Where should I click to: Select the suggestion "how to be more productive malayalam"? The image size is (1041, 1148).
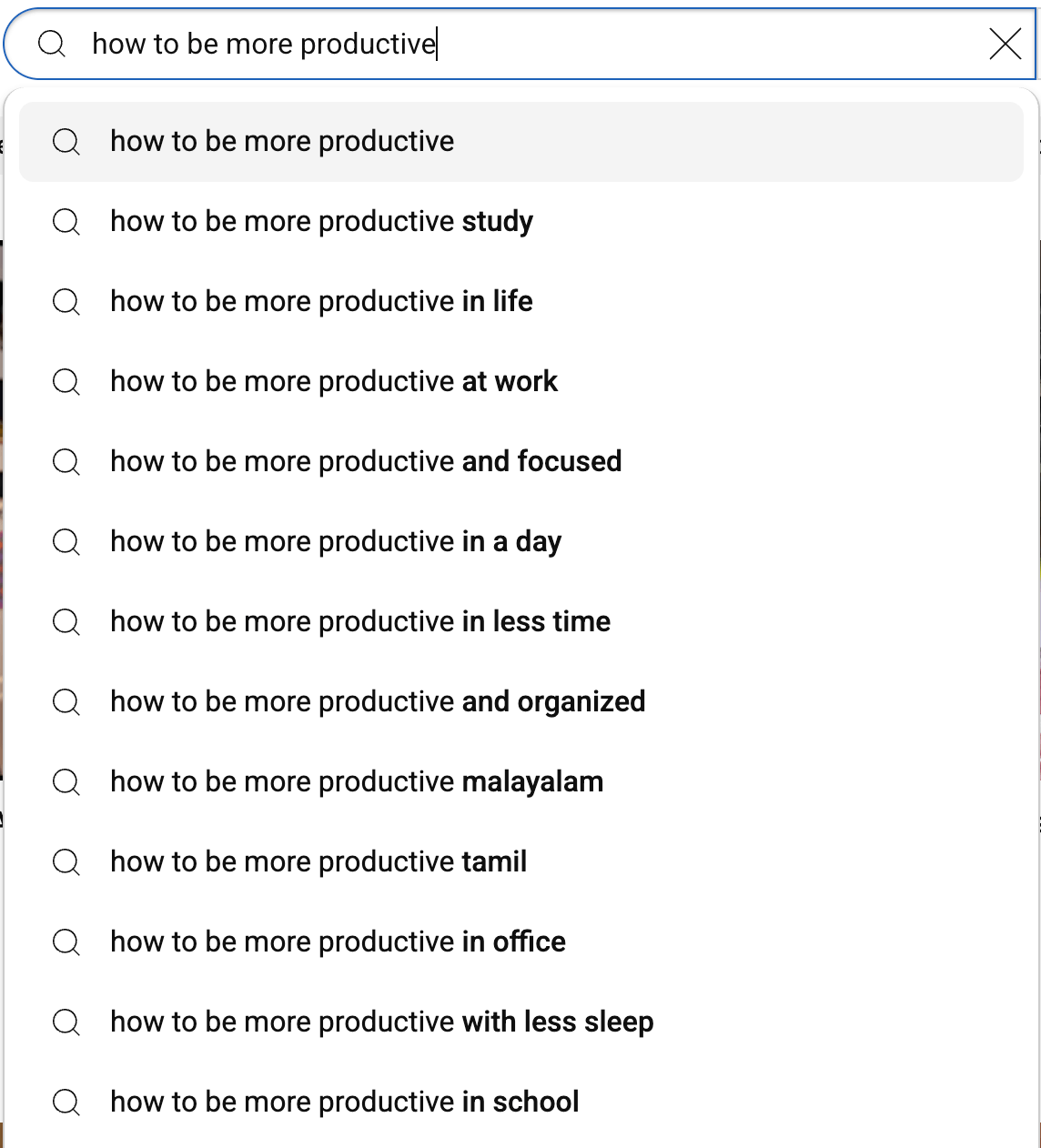(x=356, y=781)
